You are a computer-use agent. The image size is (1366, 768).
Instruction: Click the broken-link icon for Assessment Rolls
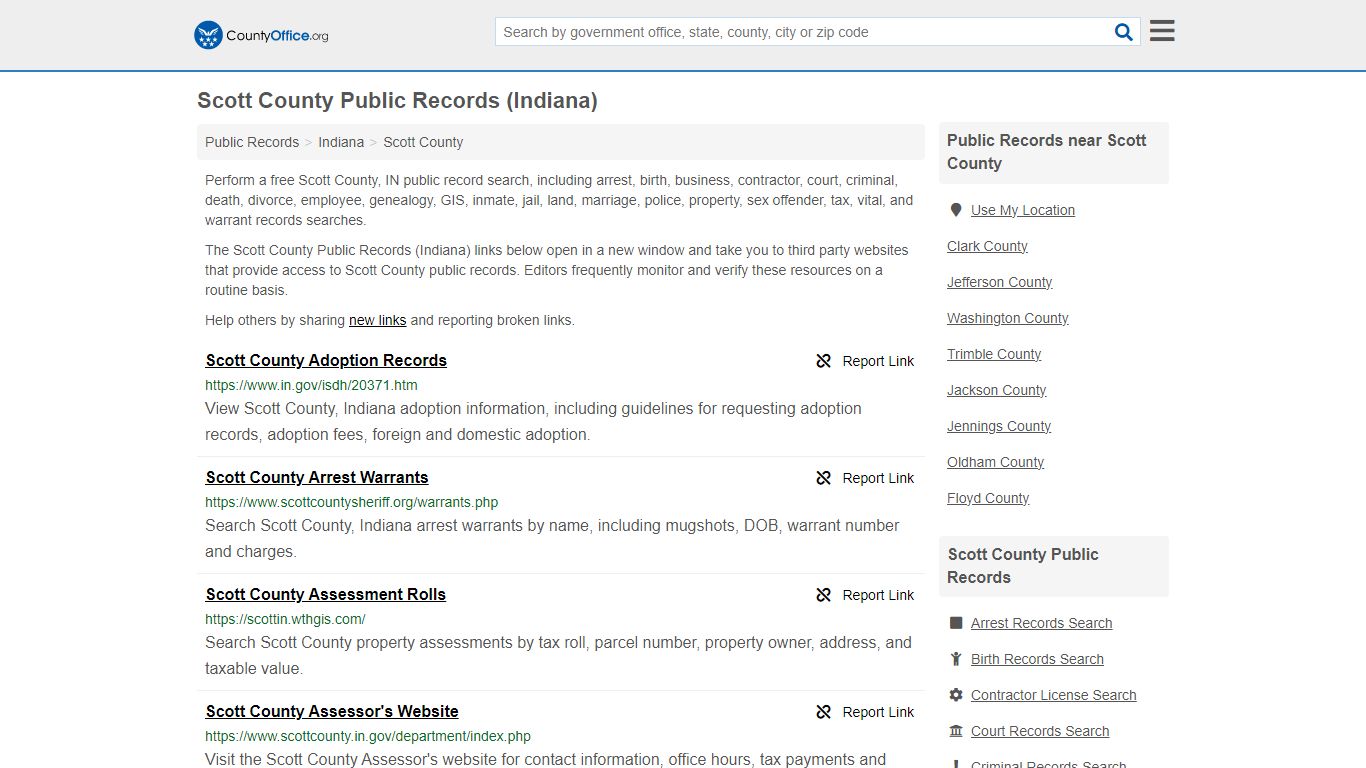coord(824,595)
